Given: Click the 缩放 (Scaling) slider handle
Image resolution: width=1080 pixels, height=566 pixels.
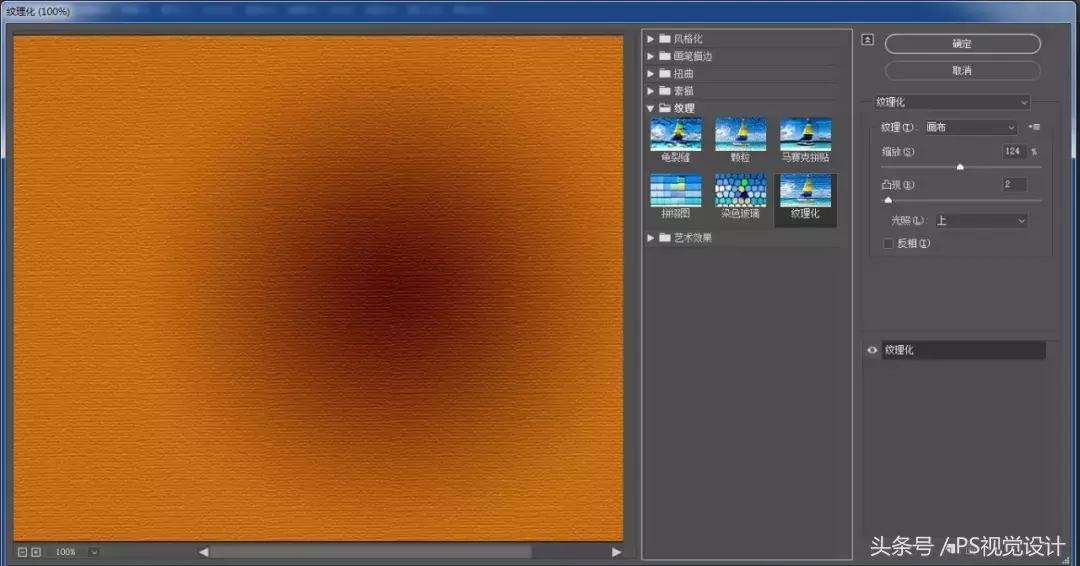Looking at the screenshot, I should pos(960,167).
